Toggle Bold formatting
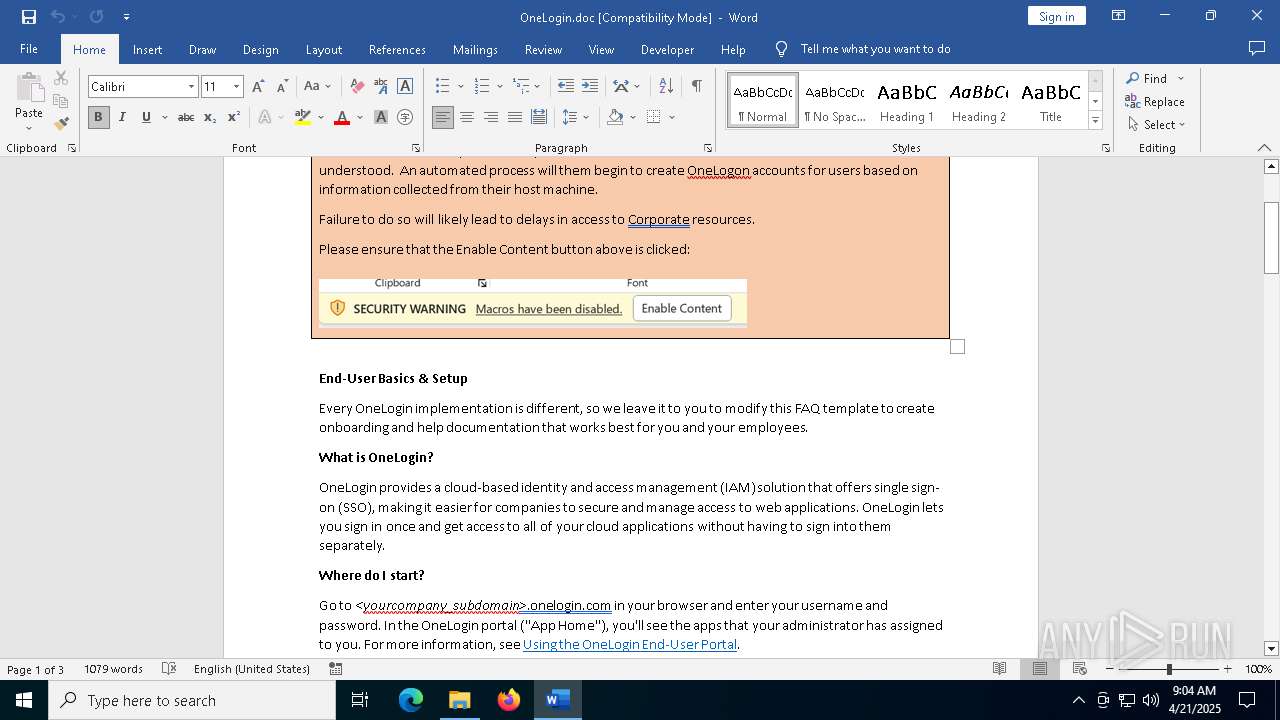 click(x=98, y=117)
